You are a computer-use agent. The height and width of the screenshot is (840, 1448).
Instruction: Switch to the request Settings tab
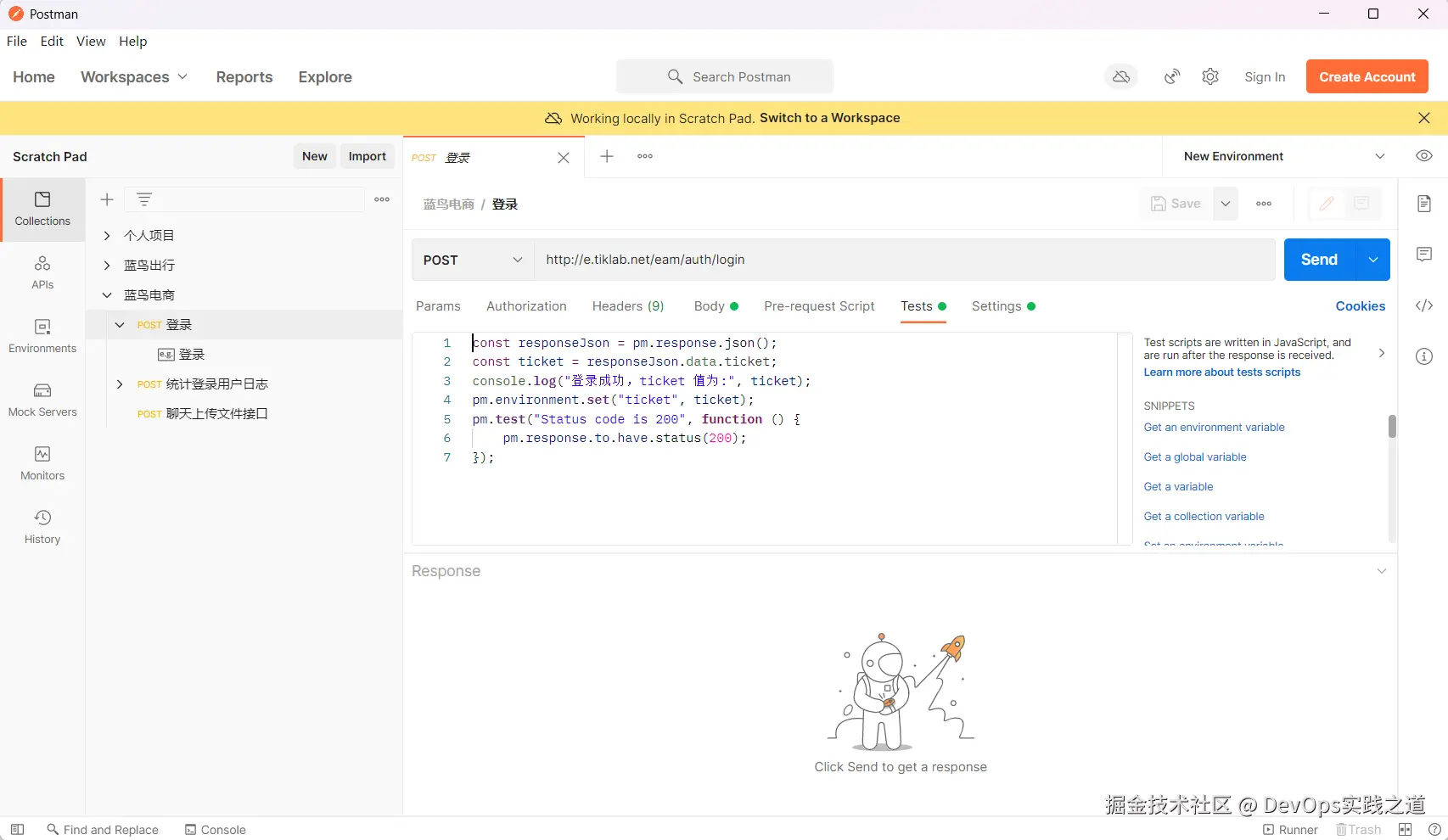(1003, 306)
